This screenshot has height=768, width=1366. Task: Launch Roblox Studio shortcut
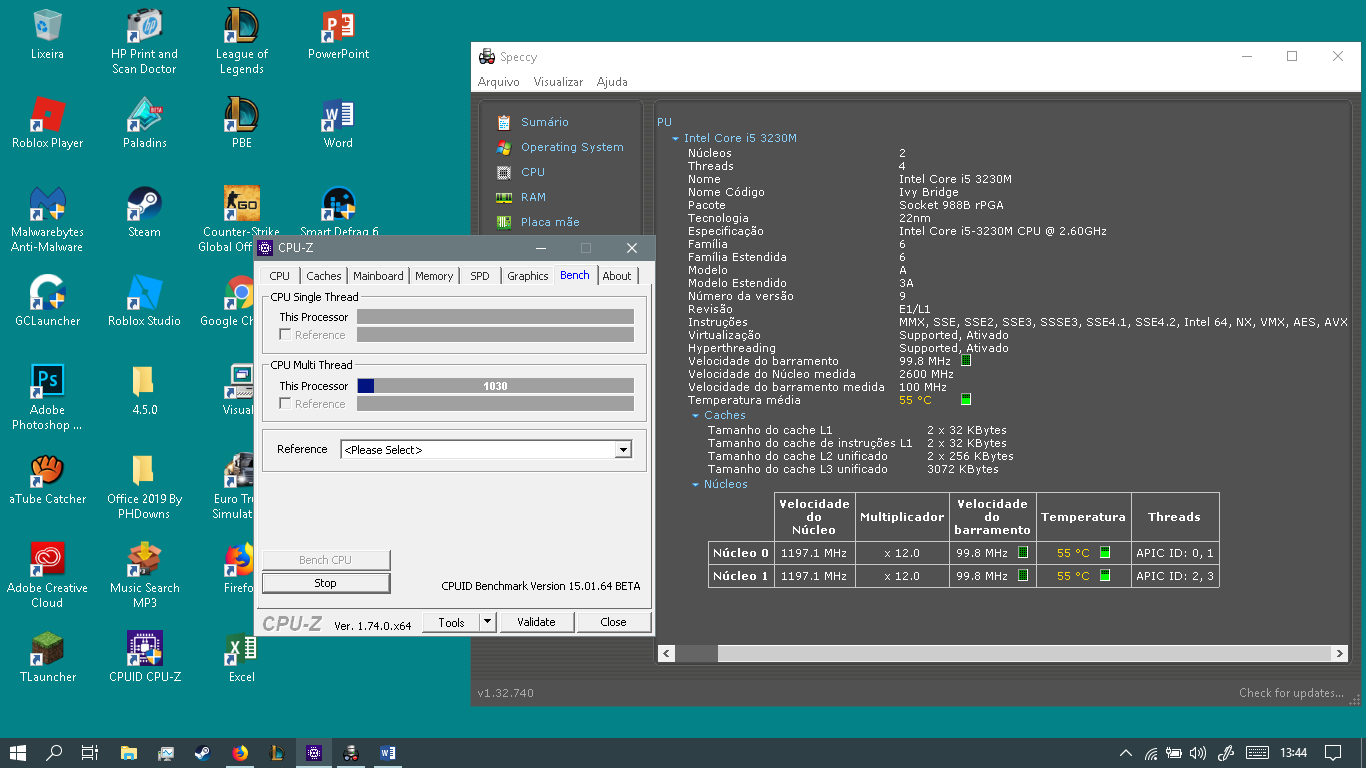pos(144,302)
